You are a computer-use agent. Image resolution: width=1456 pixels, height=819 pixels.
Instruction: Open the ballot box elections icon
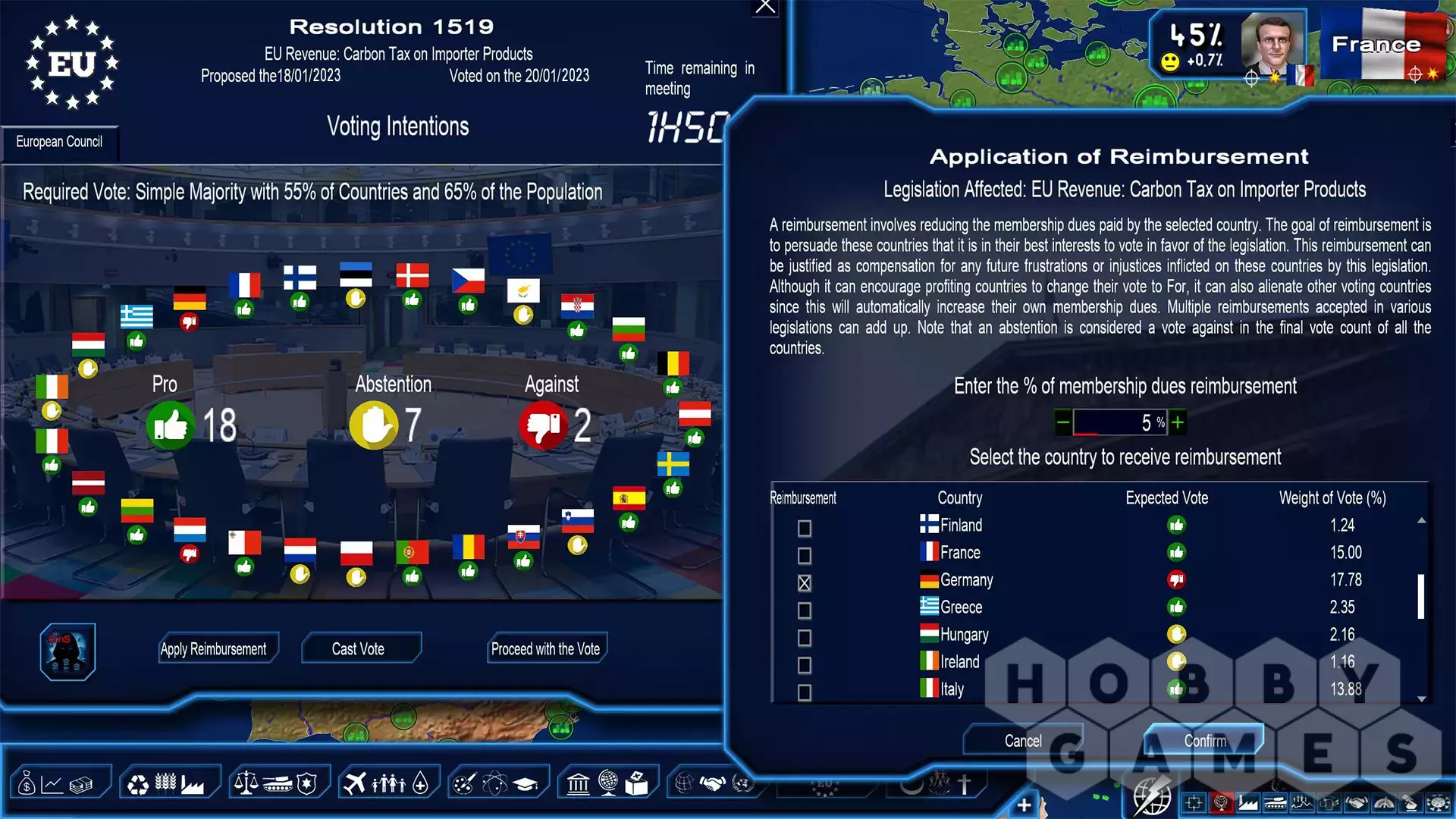(x=637, y=783)
